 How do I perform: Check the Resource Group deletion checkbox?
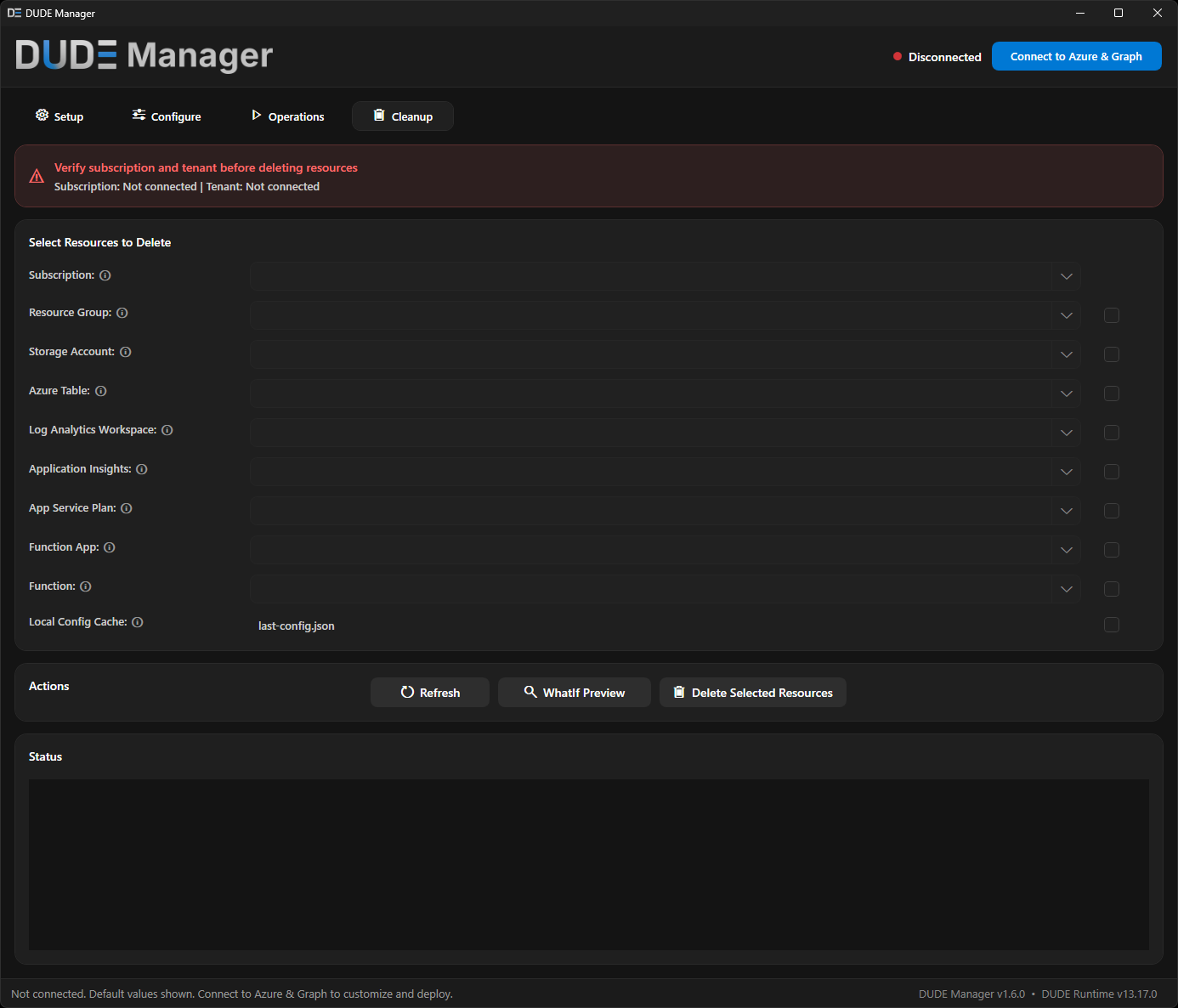click(x=1112, y=315)
